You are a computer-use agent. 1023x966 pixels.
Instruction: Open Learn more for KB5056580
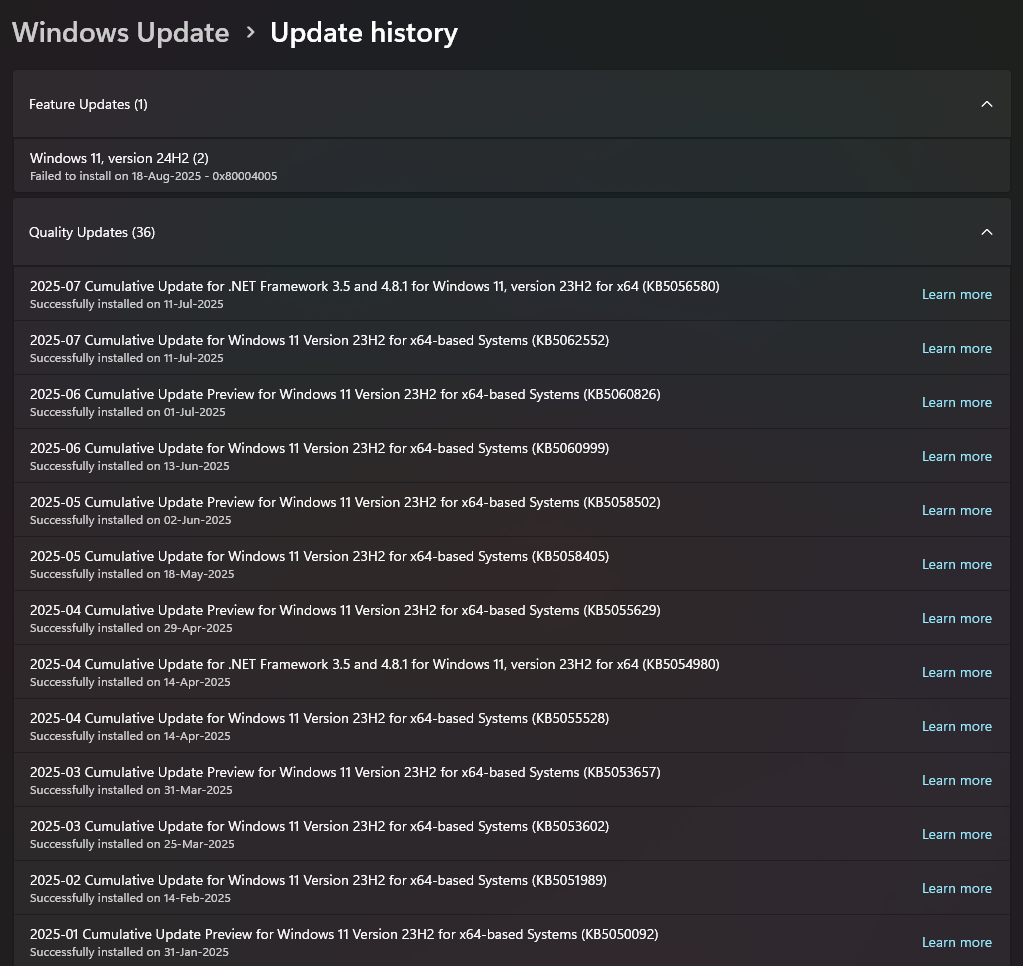tap(956, 294)
